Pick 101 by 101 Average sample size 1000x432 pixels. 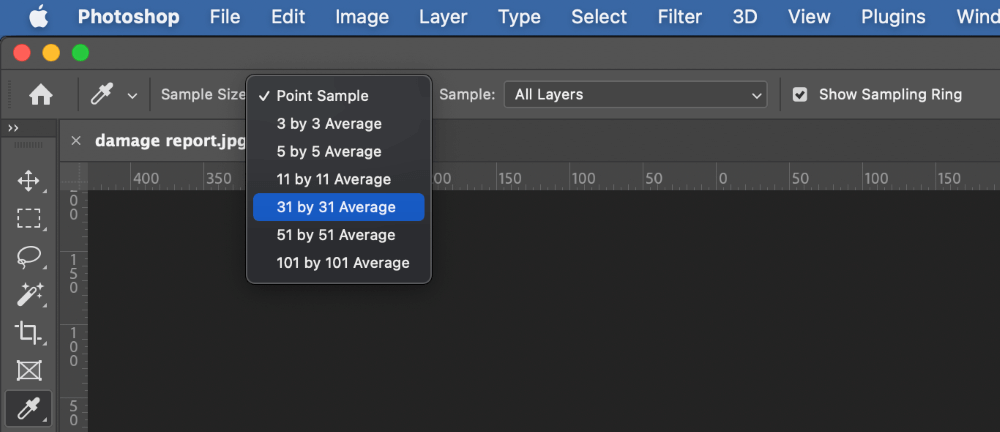pos(343,263)
